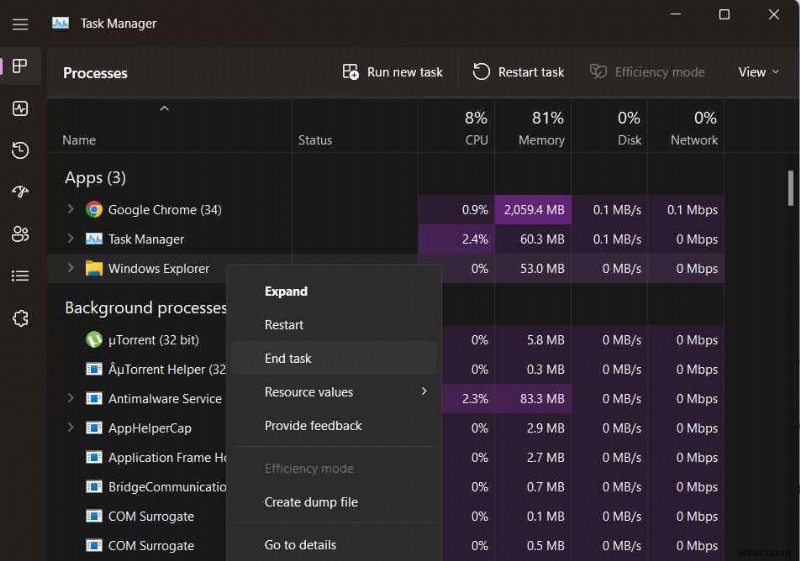The width and height of the screenshot is (800, 561).
Task: Expand the Task Manager process row
Action: point(70,239)
